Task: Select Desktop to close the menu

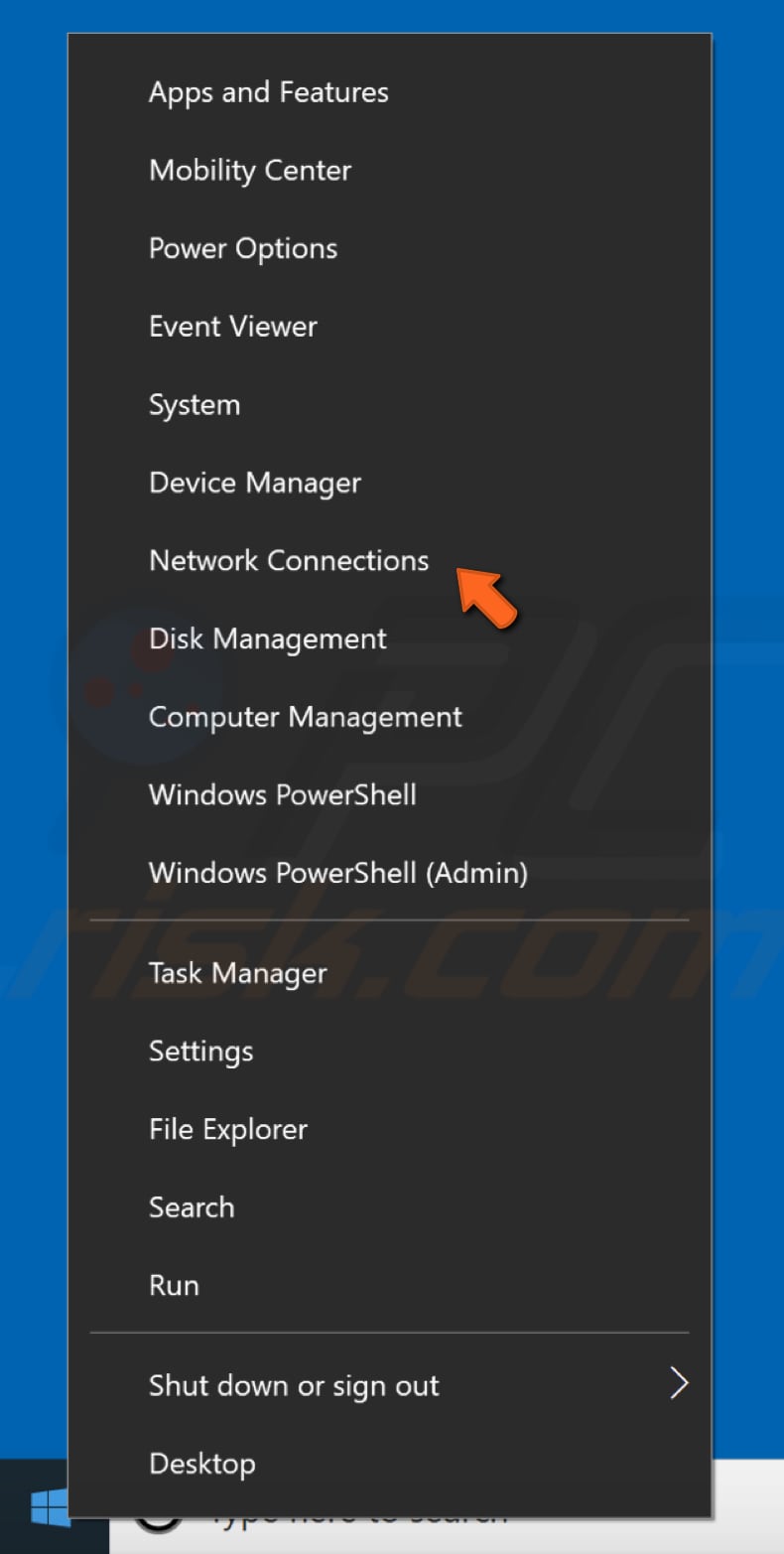Action: point(201,1463)
